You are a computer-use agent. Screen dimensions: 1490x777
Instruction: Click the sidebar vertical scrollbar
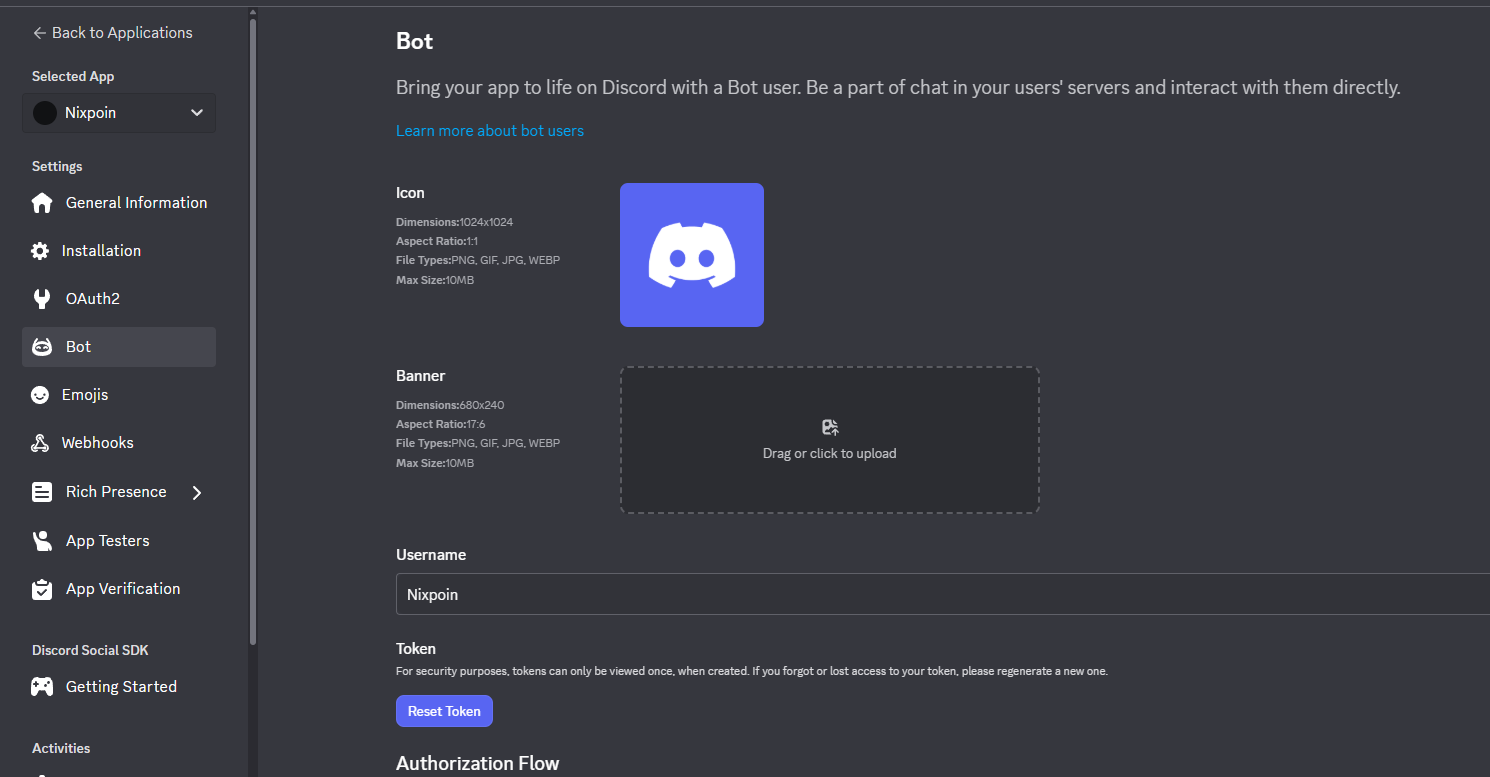[253, 330]
